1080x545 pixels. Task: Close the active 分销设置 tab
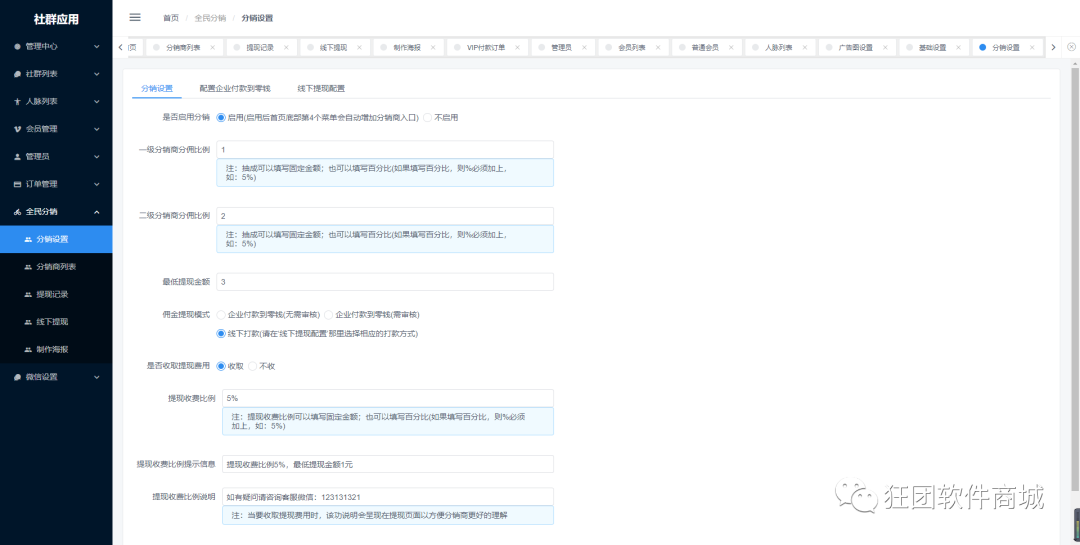(x=1032, y=48)
